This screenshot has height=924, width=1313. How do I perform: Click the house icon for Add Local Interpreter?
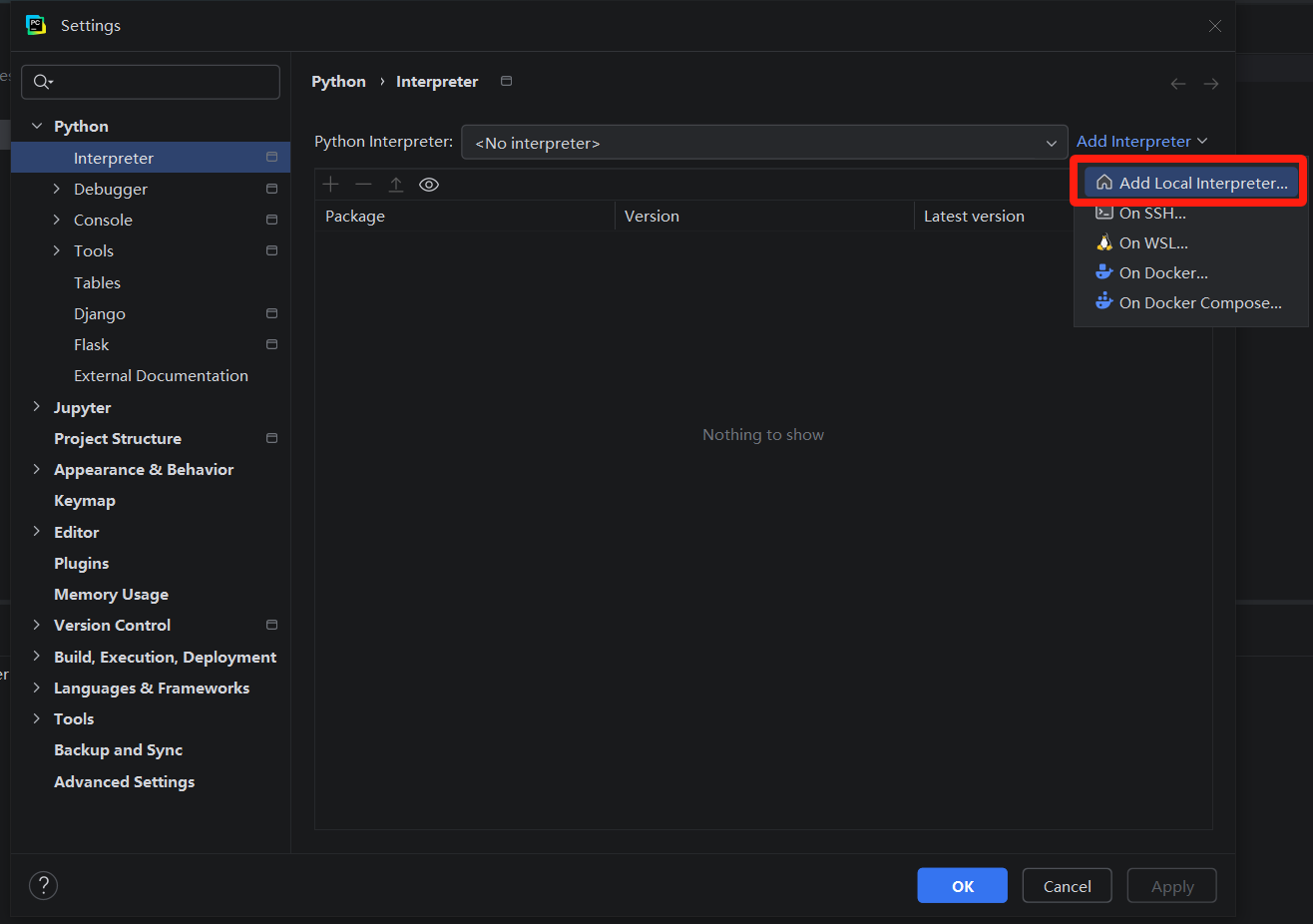click(x=1104, y=183)
